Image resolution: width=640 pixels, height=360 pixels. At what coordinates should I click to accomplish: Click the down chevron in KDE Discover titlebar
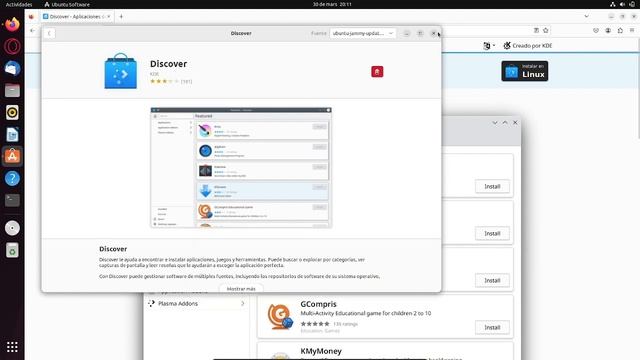(495, 122)
